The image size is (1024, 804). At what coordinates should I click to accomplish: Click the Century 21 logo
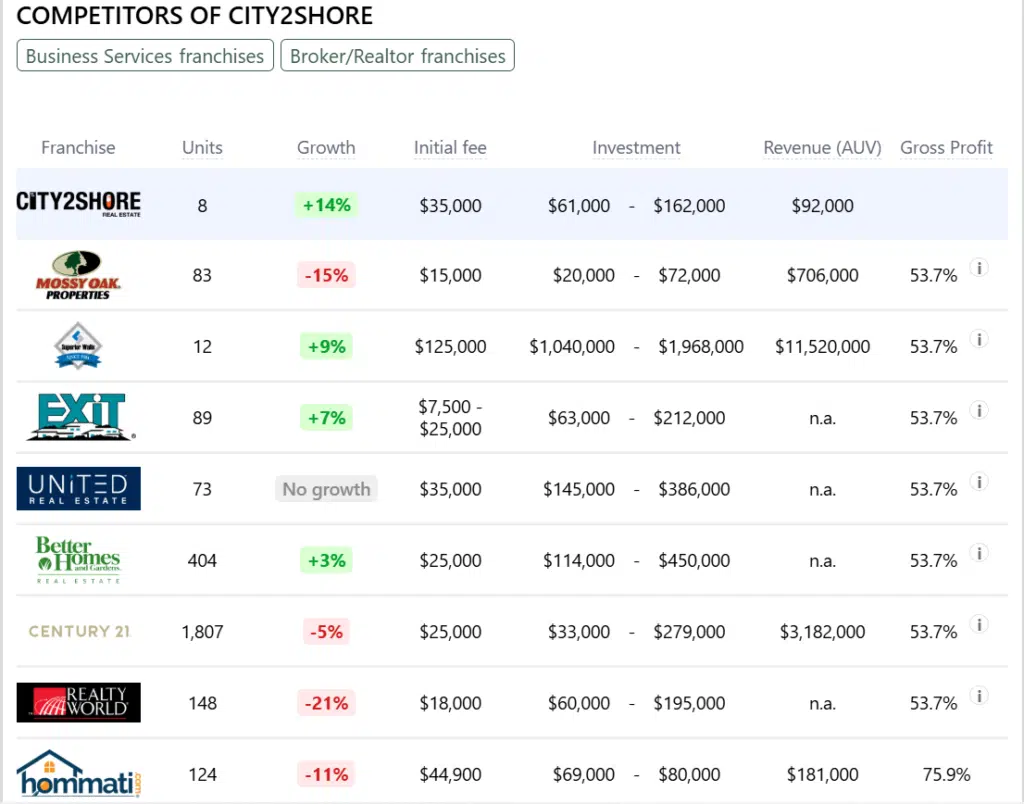(x=78, y=632)
